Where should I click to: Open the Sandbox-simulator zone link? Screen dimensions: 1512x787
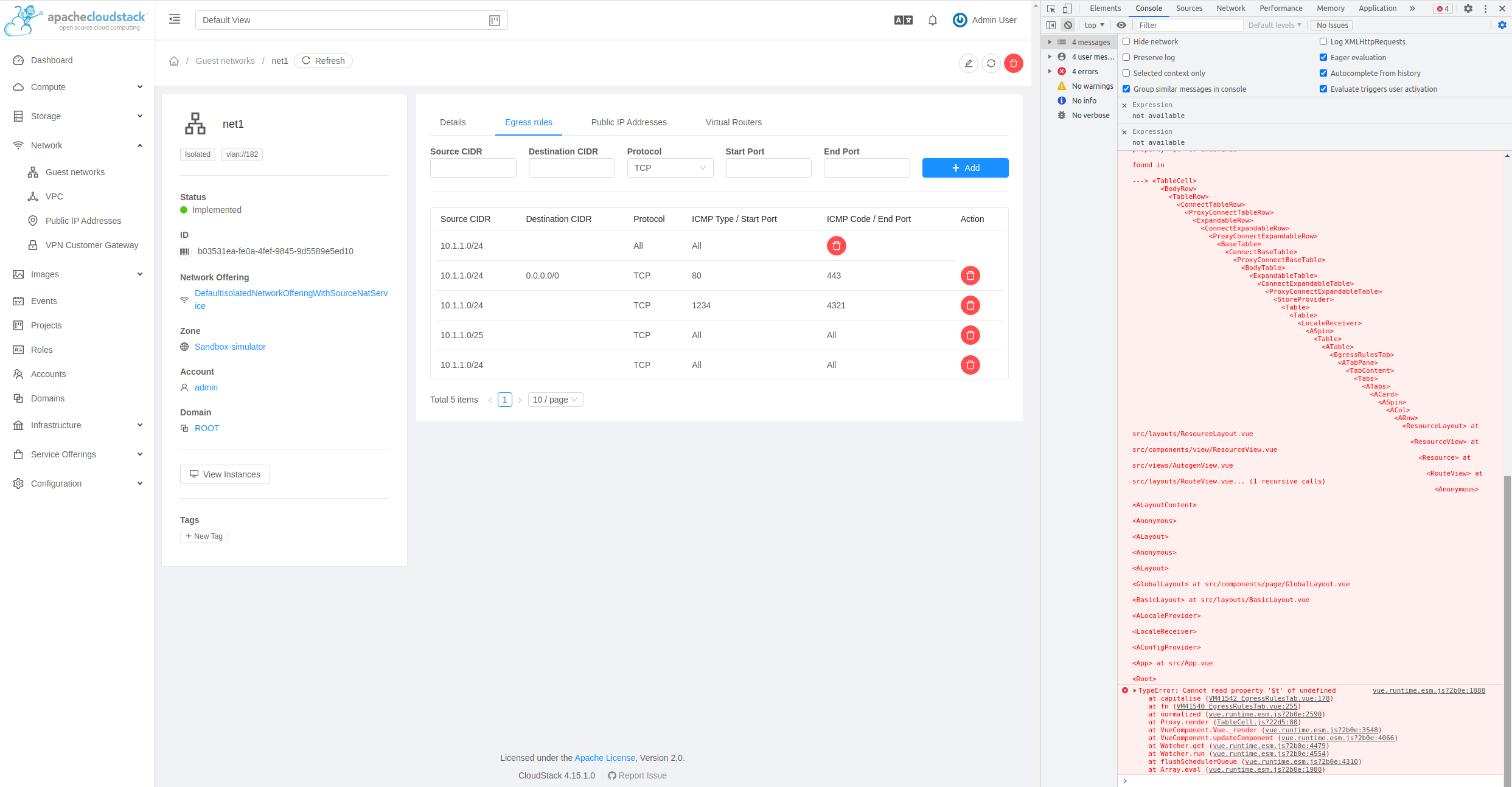click(230, 347)
